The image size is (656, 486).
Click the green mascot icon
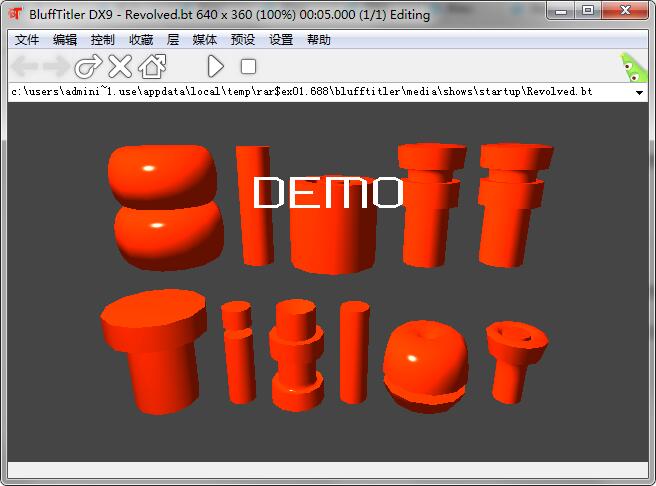633,67
